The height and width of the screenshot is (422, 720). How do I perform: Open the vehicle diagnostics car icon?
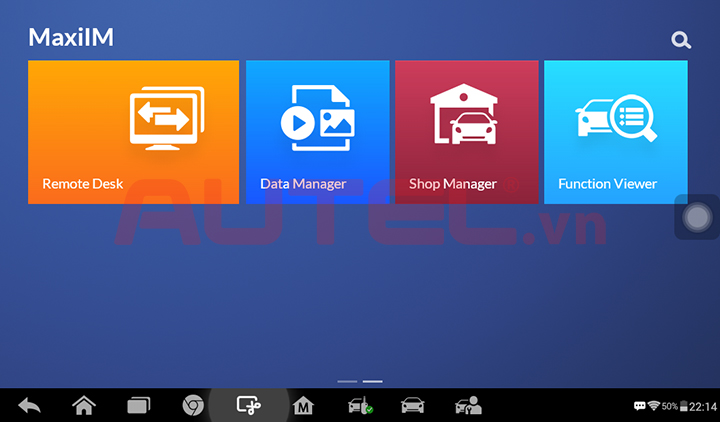click(412, 406)
